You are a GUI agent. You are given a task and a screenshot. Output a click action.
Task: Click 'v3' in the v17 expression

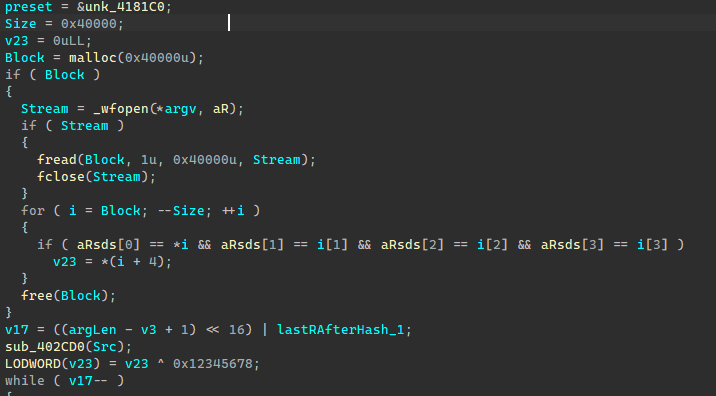pos(149,329)
